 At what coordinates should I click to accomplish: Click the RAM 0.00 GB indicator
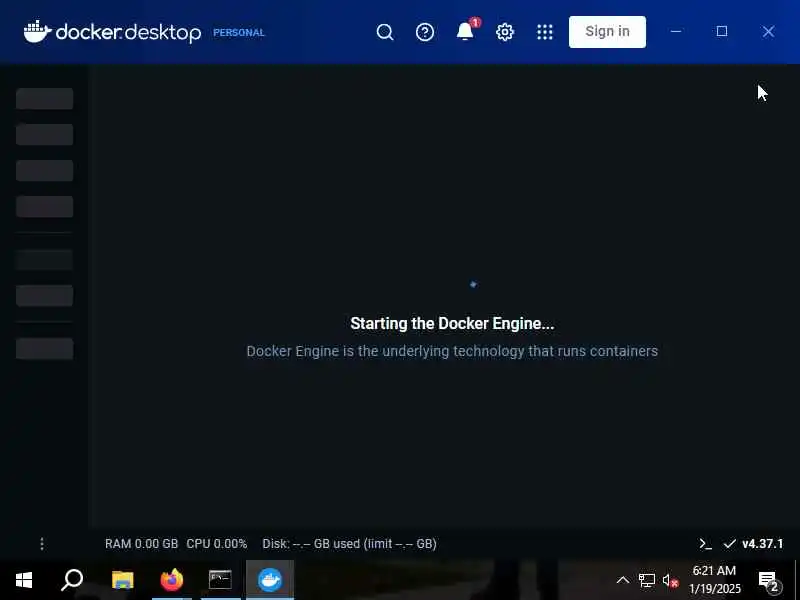[x=141, y=544]
